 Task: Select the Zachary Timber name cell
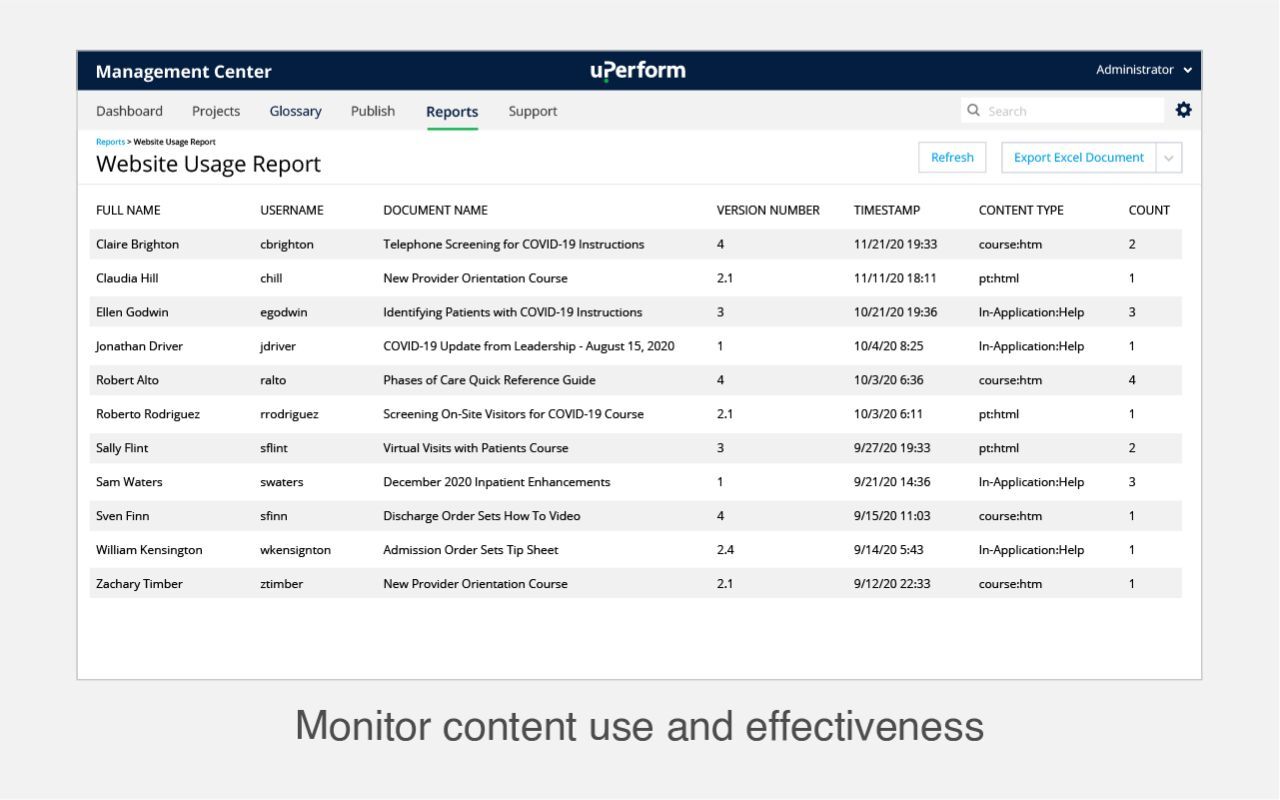tap(139, 584)
